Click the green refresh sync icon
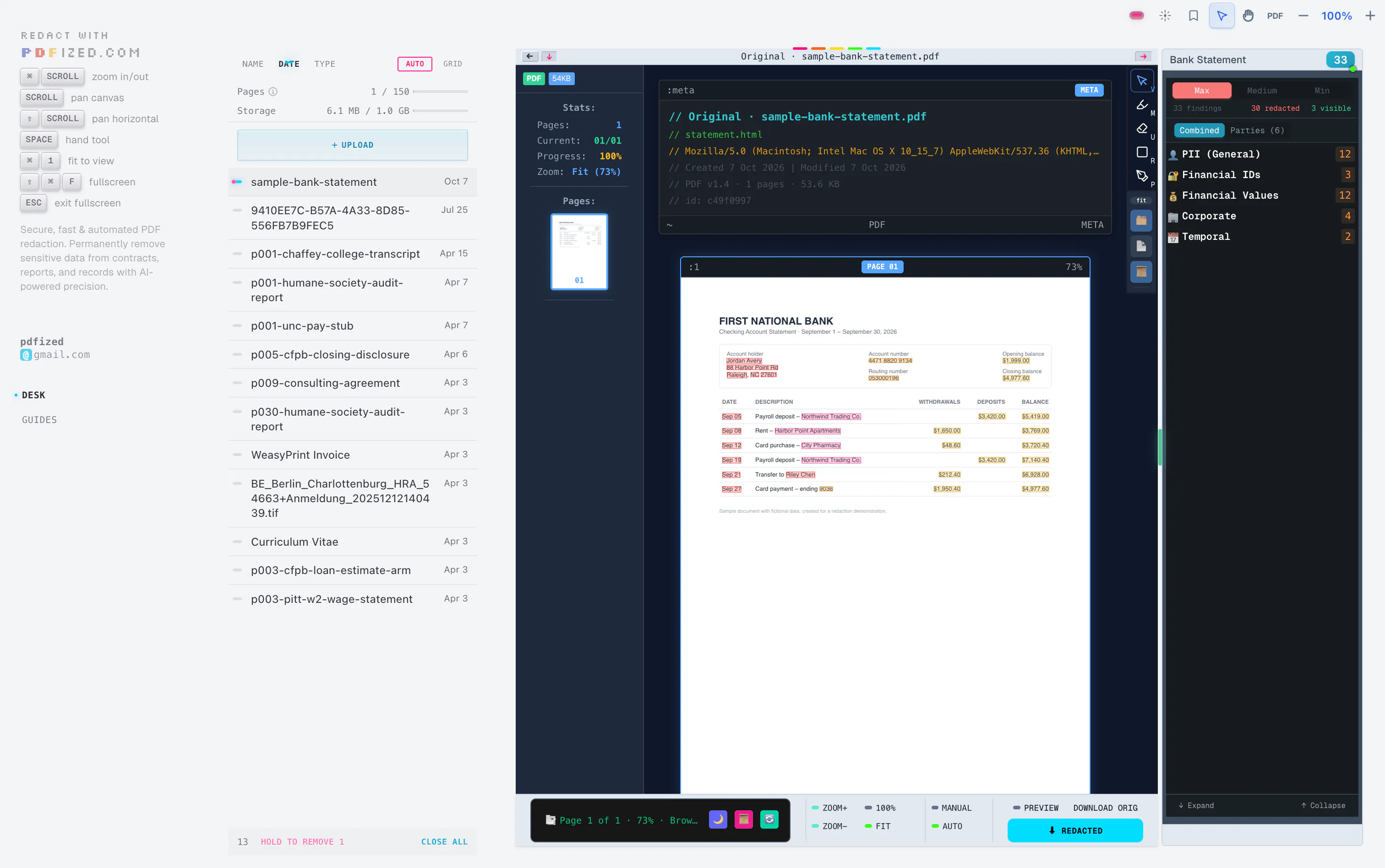This screenshot has width=1385, height=868. coord(769,819)
